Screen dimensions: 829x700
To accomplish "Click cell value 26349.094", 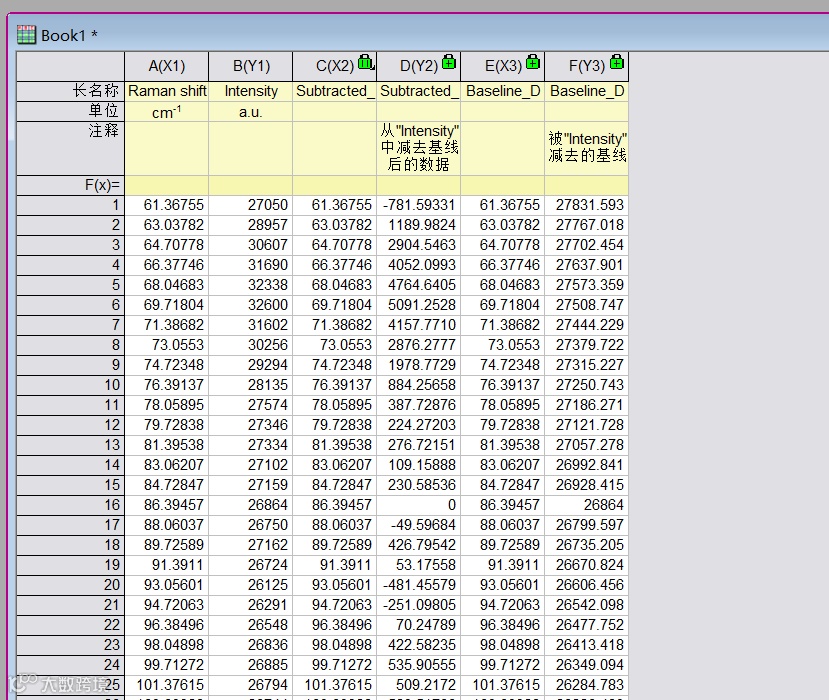I will point(587,665).
